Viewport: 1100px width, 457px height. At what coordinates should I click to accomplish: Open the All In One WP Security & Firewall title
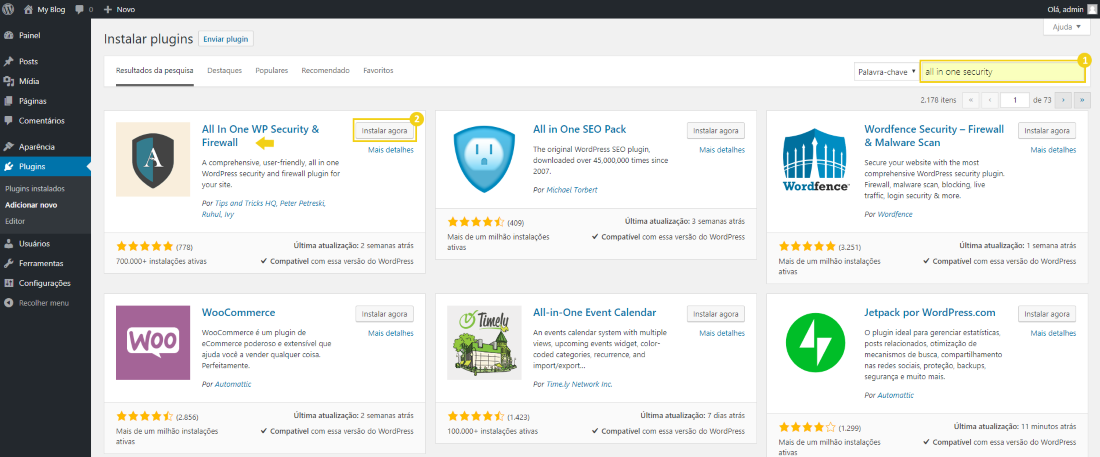pos(260,135)
